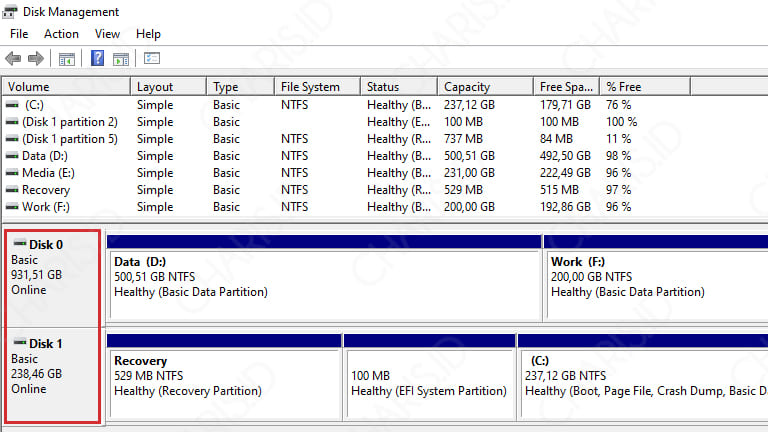Click the 238,46 GB size under Disk 1
The width and height of the screenshot is (768, 432).
37,374
